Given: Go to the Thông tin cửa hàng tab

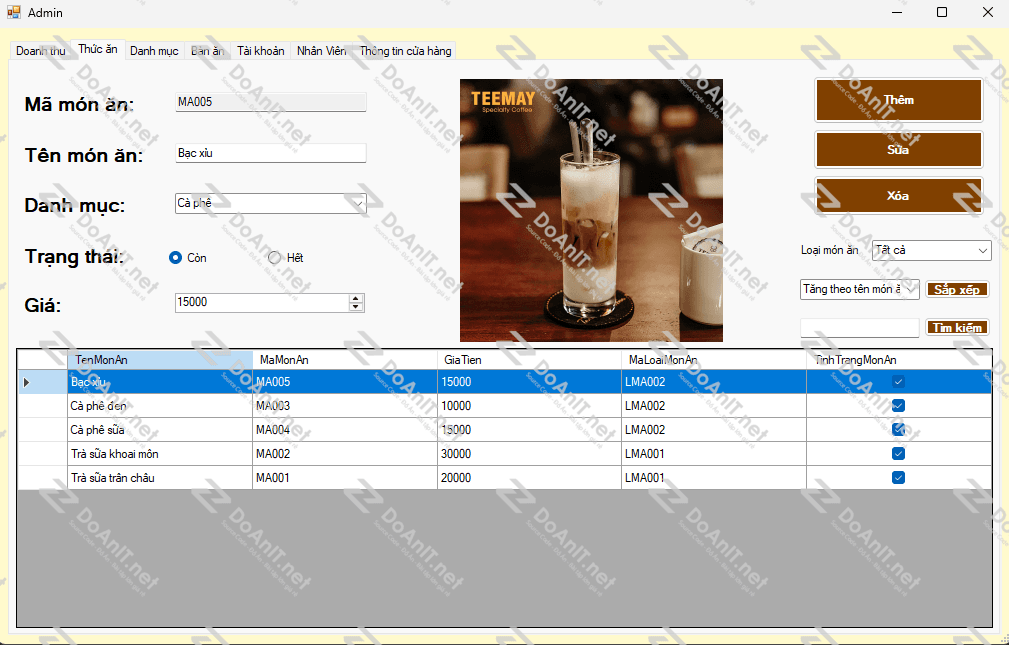Looking at the screenshot, I should pos(405,51).
